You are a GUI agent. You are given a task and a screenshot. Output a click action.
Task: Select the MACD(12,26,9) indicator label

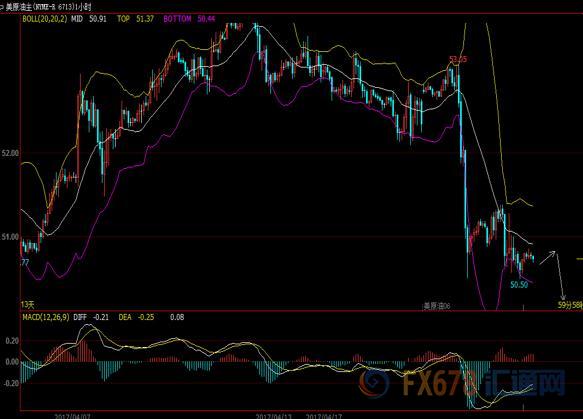coord(45,317)
